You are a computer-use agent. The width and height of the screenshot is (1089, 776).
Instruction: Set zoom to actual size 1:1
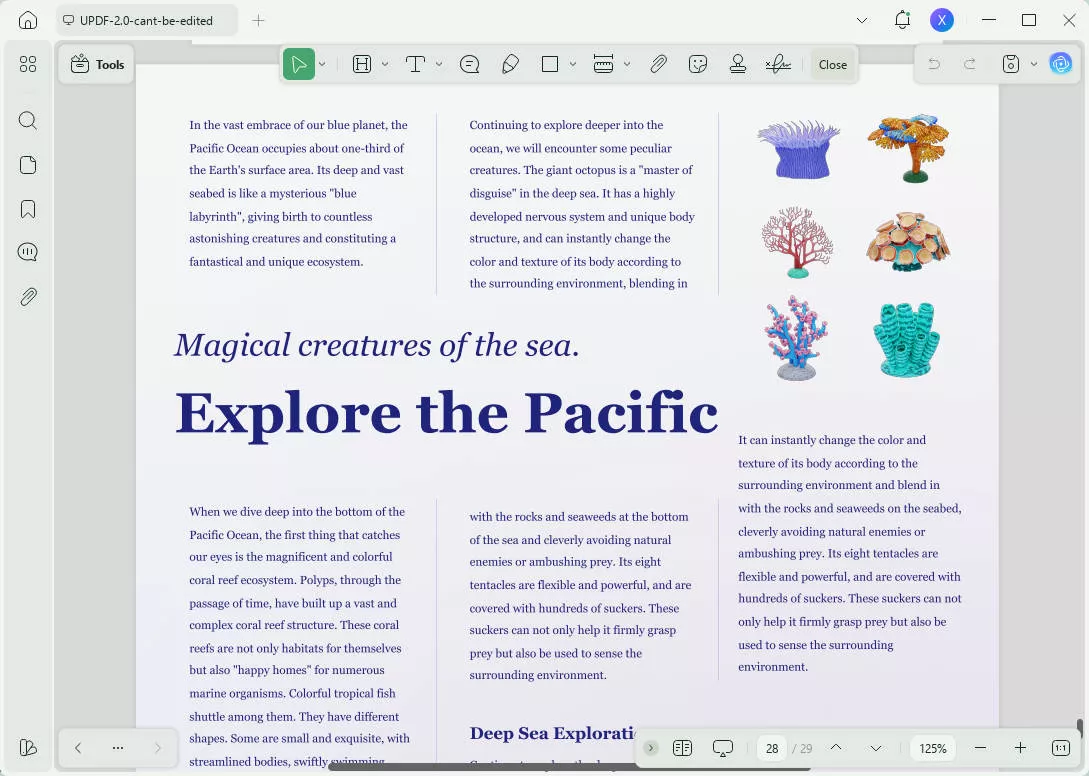pos(1061,748)
